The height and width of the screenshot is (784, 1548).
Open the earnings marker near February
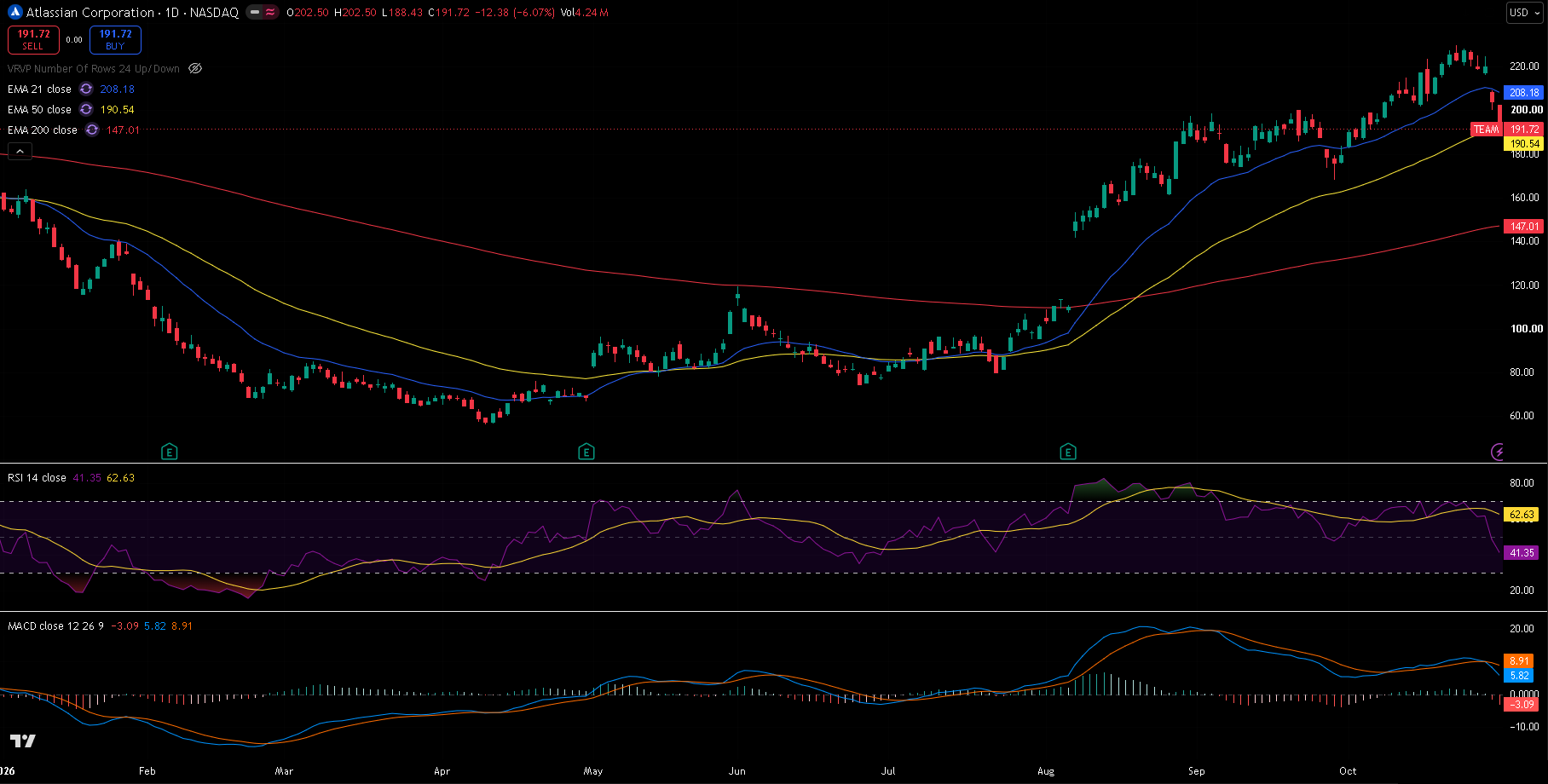pyautogui.click(x=170, y=452)
